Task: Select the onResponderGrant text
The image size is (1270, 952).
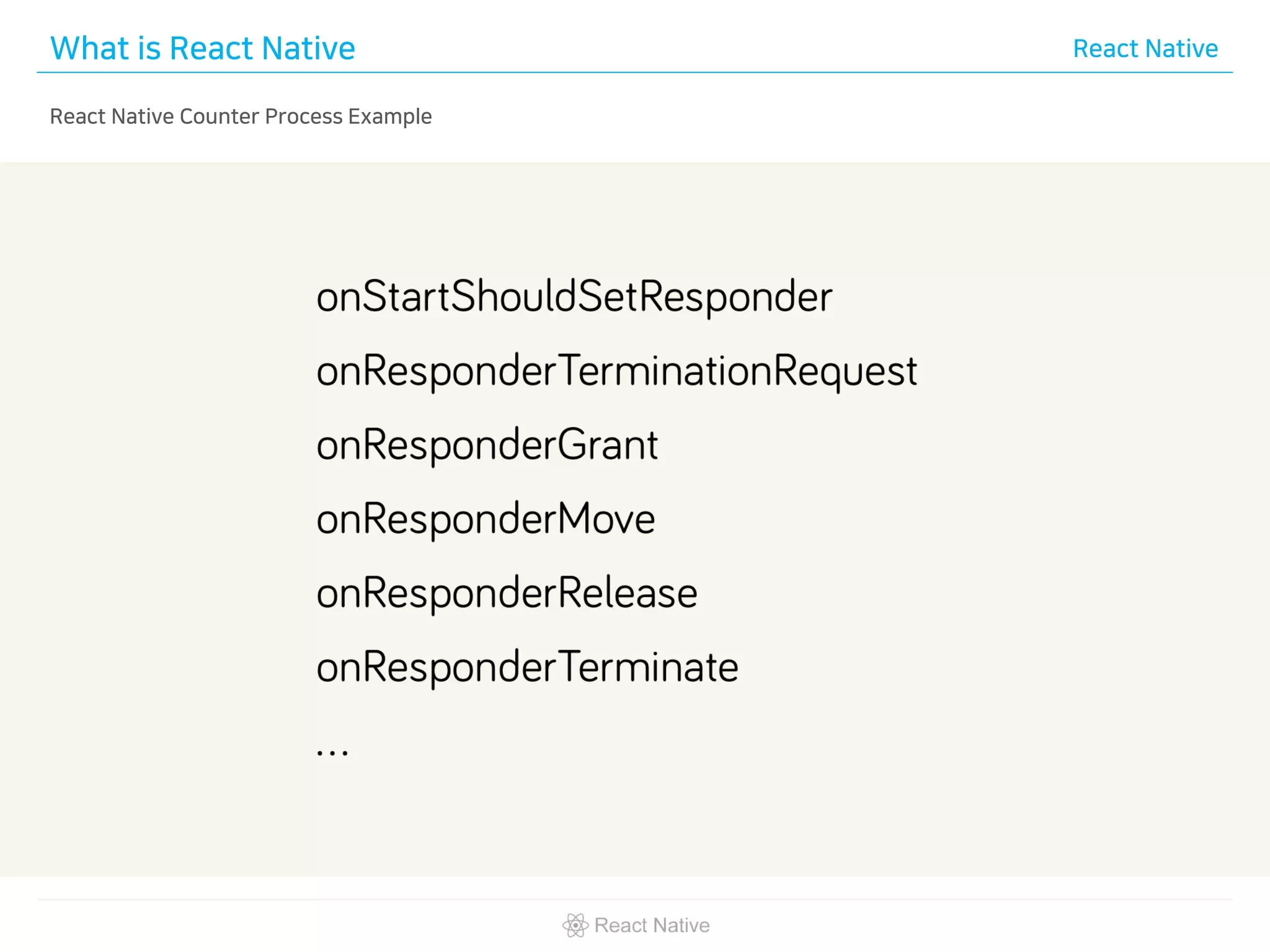Action: (487, 446)
